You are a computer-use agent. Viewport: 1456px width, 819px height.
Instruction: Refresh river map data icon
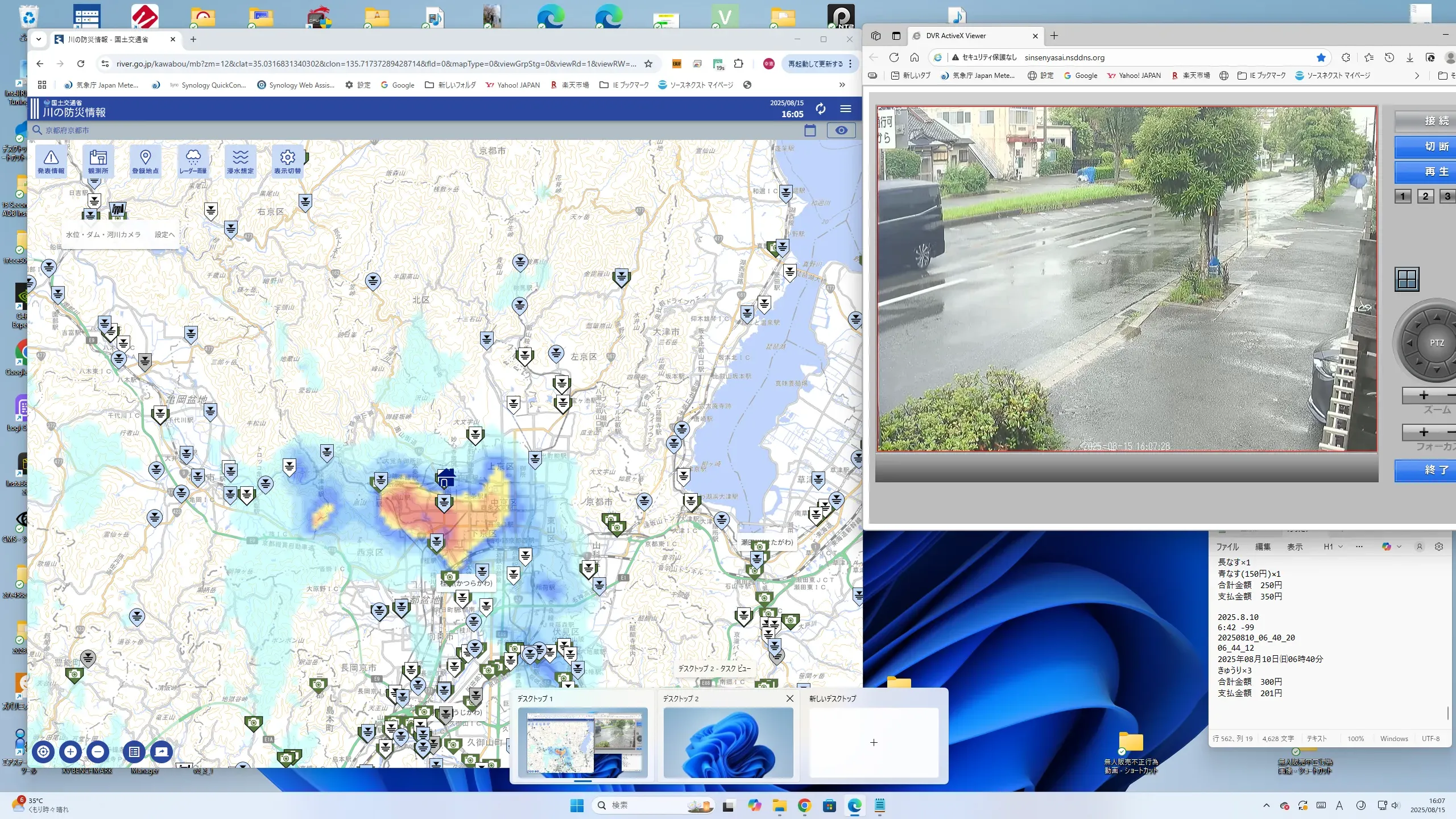click(x=820, y=109)
